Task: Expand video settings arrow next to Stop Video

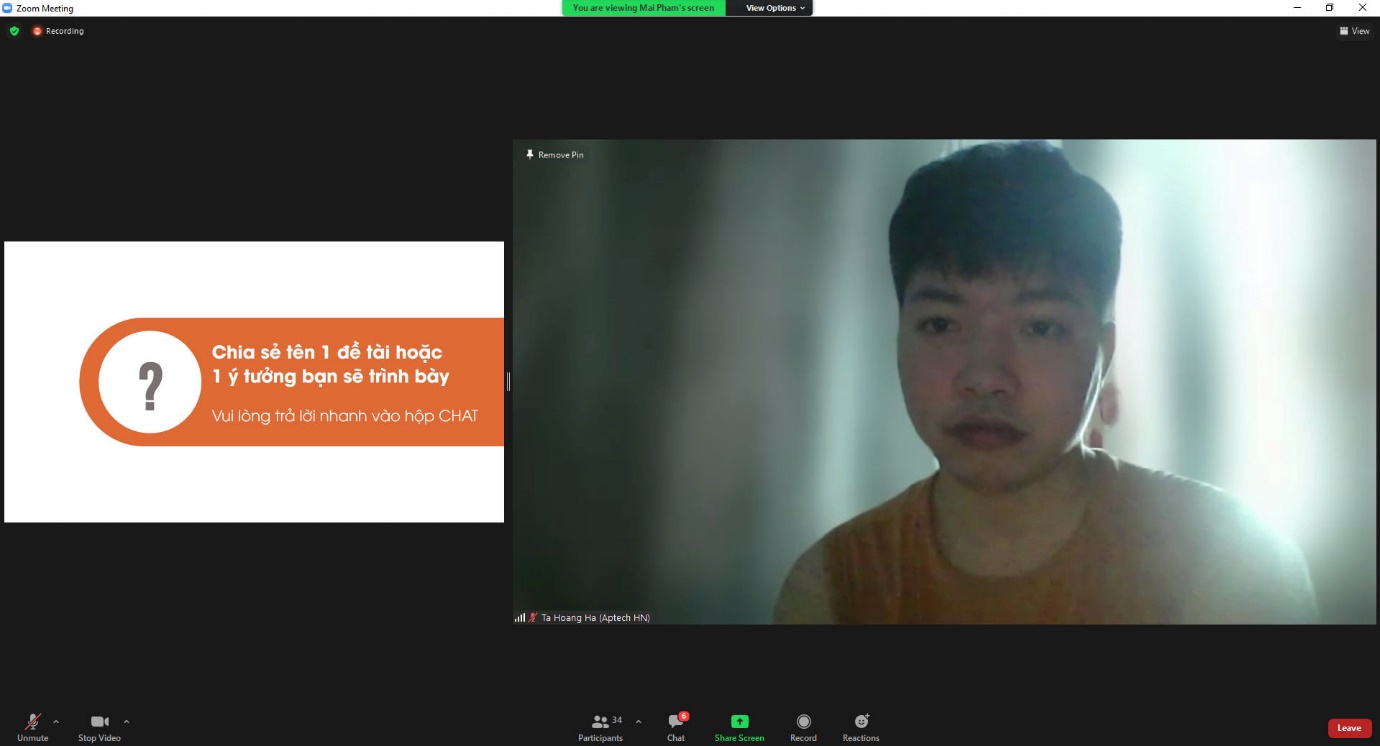Action: pyautogui.click(x=126, y=721)
